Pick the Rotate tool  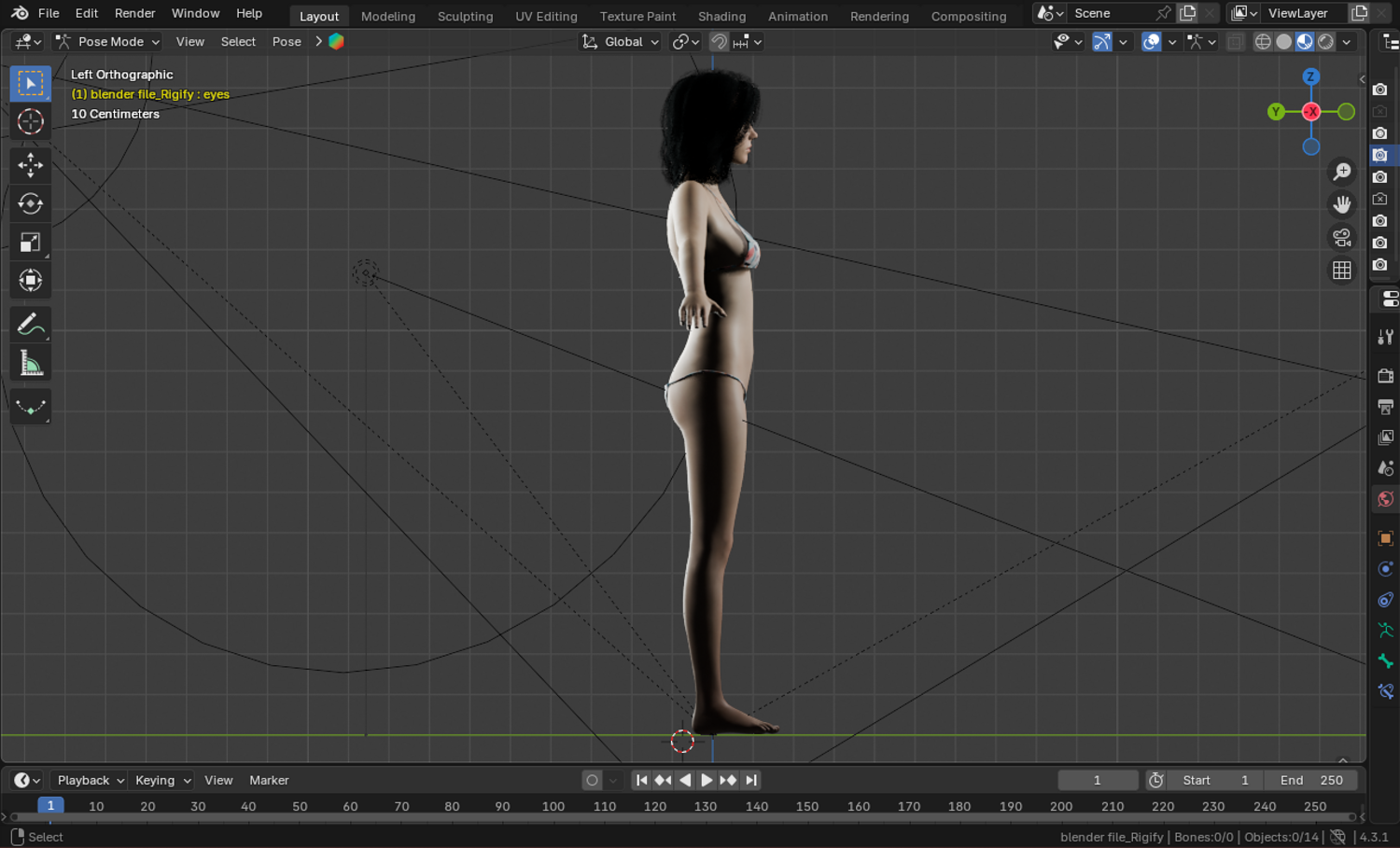tap(31, 204)
